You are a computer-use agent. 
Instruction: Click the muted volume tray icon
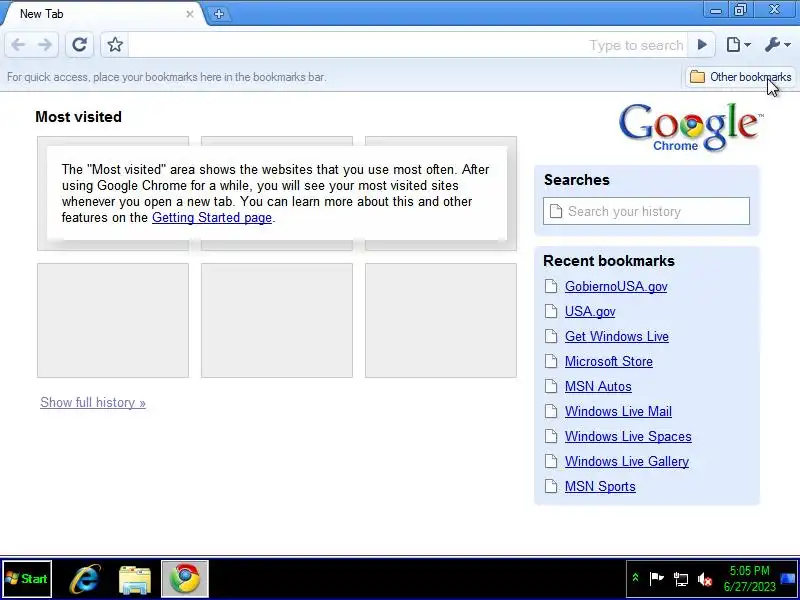point(705,579)
